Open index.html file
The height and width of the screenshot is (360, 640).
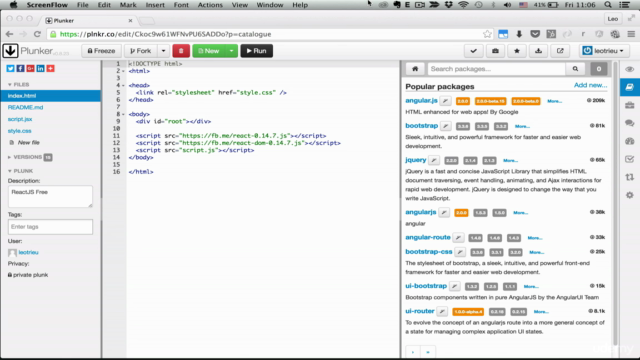coord(50,96)
